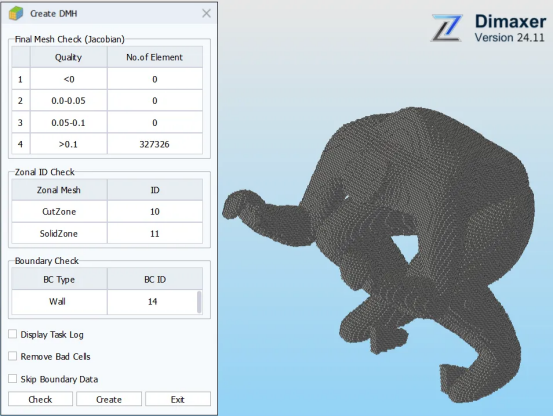The image size is (554, 416).
Task: Select the SolidZone row
Action: [x=107, y=233]
